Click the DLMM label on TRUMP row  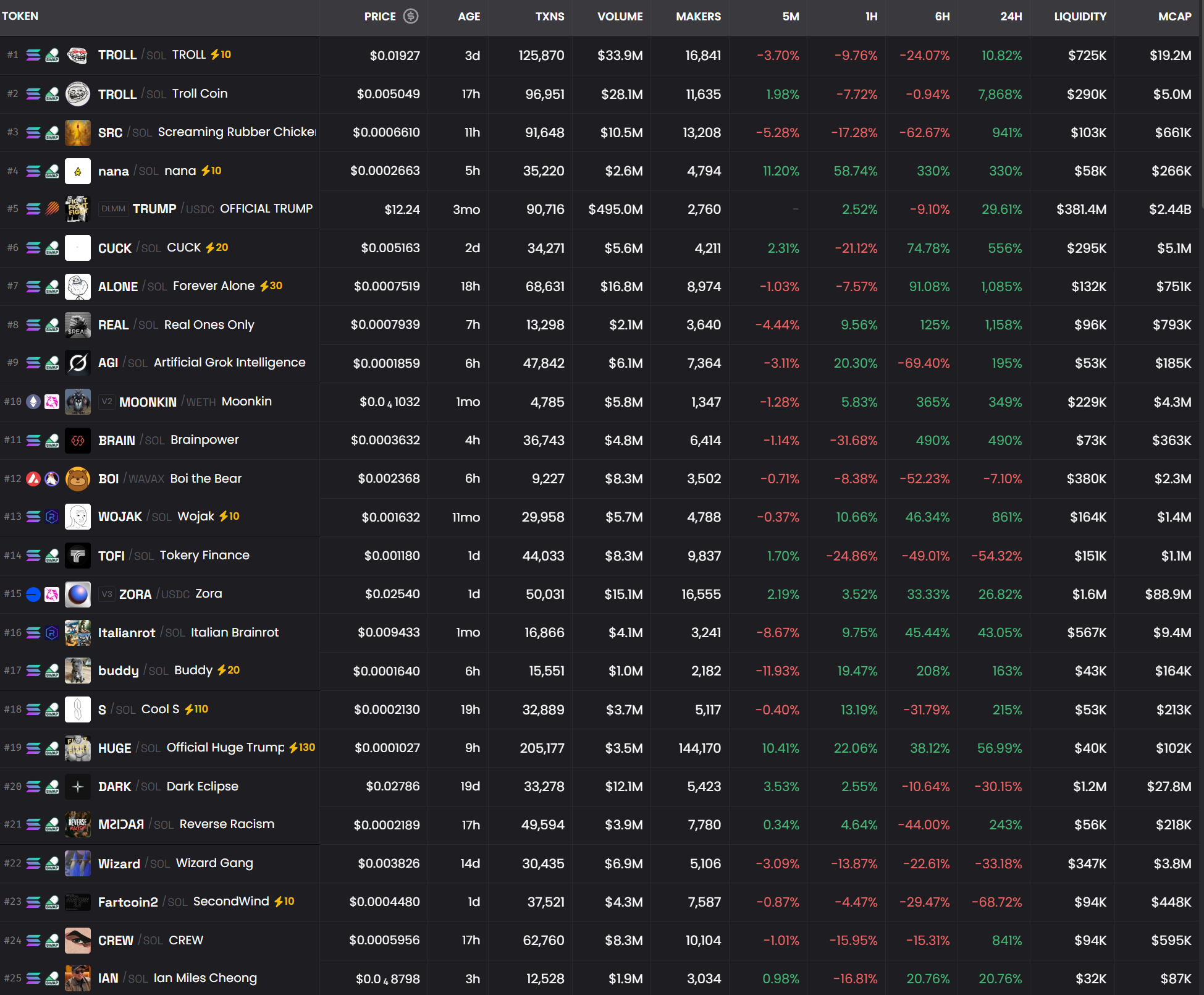113,209
